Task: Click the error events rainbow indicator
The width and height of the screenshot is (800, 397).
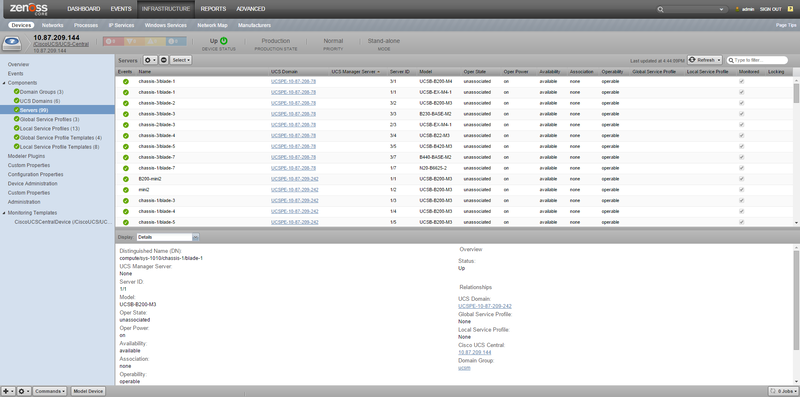Action: (x=134, y=41)
